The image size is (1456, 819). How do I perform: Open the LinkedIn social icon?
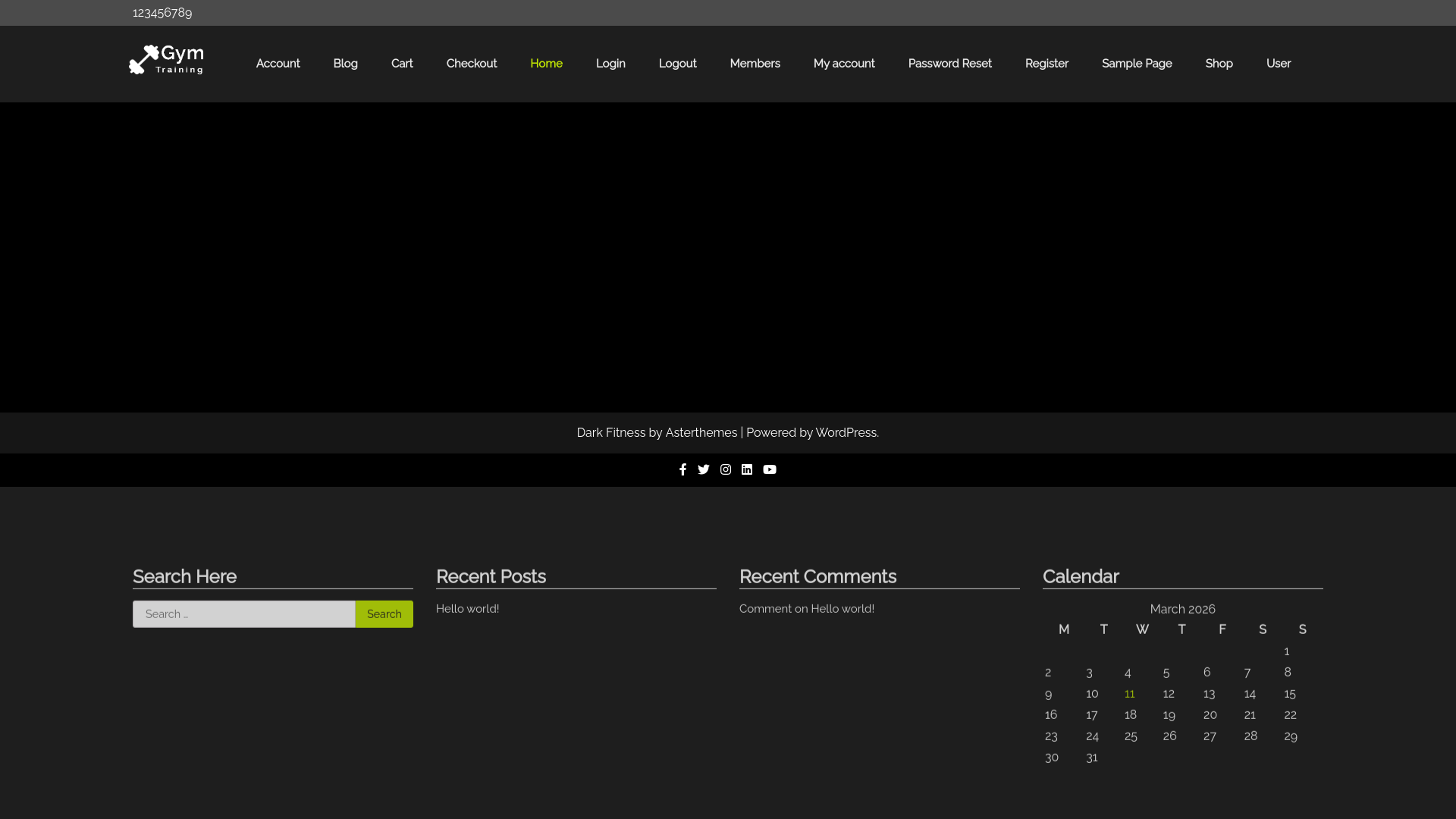click(x=747, y=470)
